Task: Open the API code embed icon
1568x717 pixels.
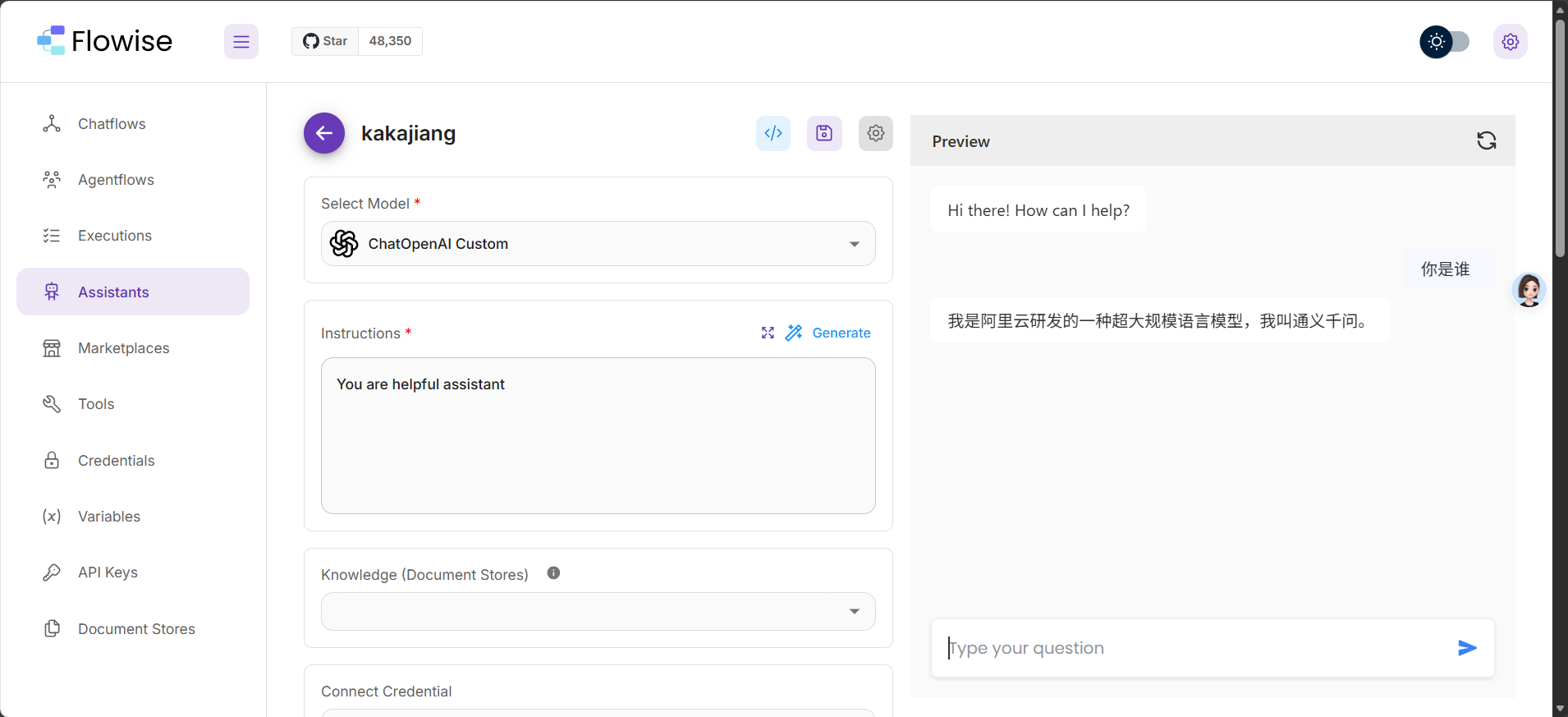Action: [x=773, y=133]
